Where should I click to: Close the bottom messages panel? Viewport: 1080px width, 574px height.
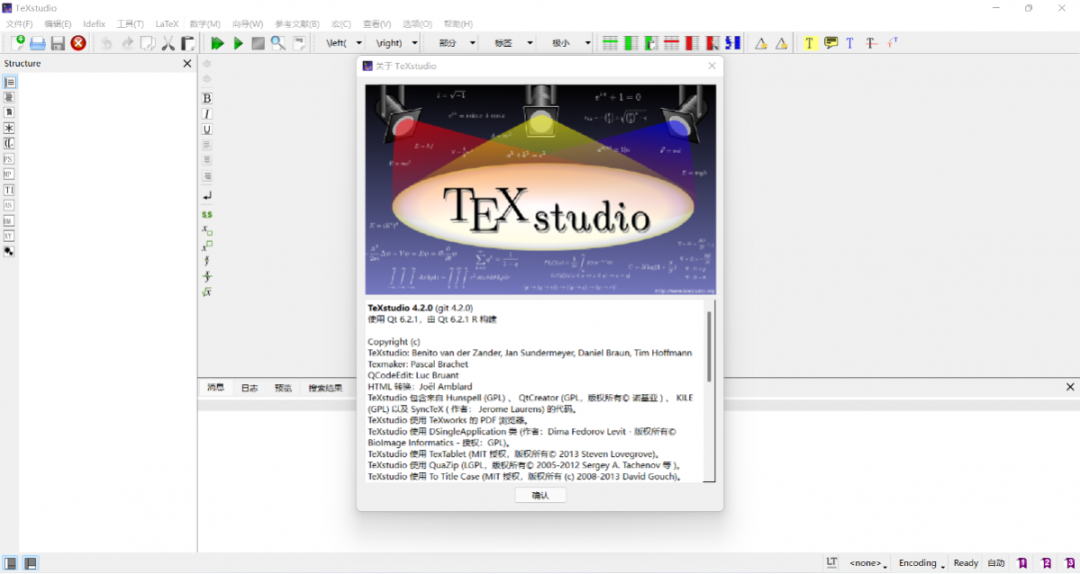pyautogui.click(x=1070, y=387)
